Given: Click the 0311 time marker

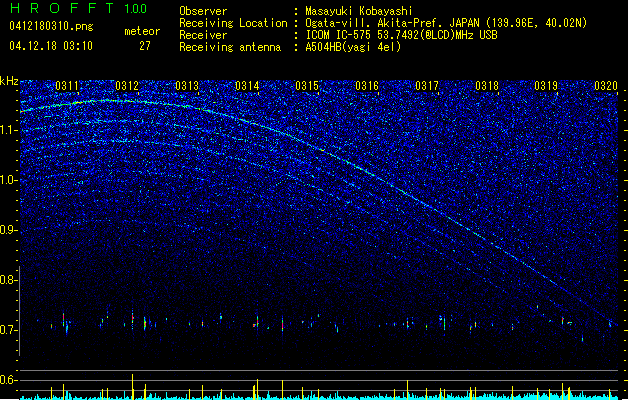Looking at the screenshot, I should click(67, 86).
